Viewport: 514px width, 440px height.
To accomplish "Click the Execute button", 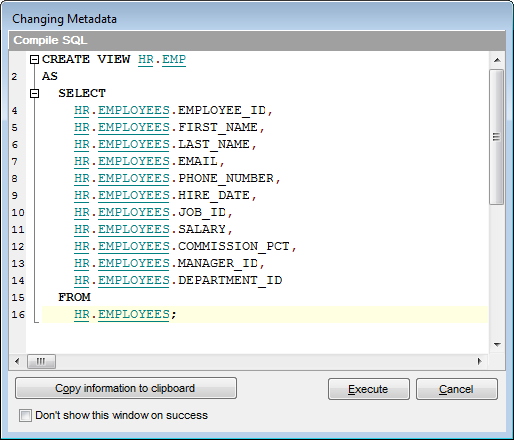I will click(x=369, y=389).
